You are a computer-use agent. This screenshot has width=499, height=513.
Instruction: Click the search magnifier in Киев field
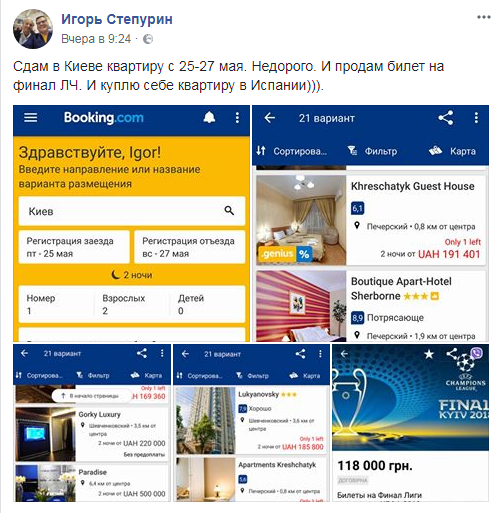229,210
